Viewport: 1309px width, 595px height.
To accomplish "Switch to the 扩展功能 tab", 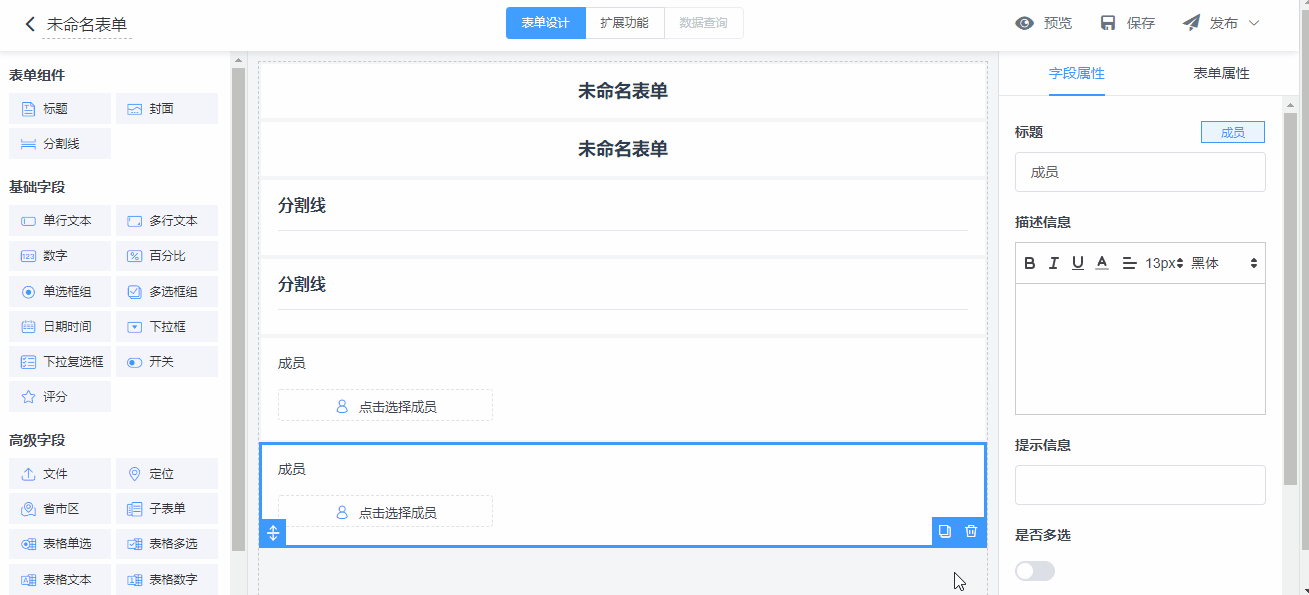I will click(624, 23).
